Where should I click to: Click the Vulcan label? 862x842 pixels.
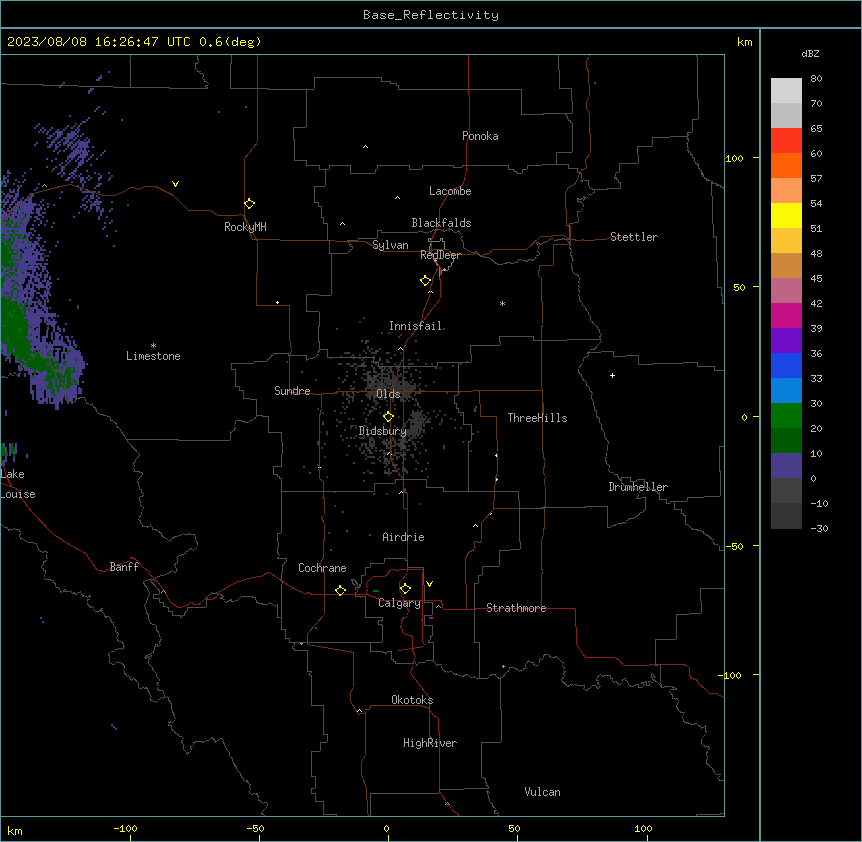tap(543, 792)
